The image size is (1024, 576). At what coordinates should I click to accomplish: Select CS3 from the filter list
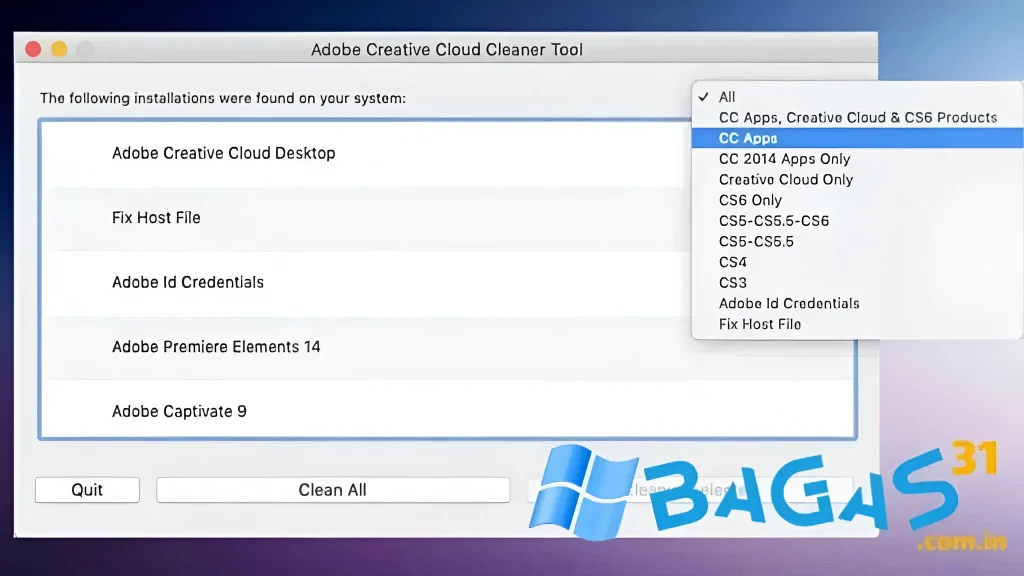click(857, 283)
